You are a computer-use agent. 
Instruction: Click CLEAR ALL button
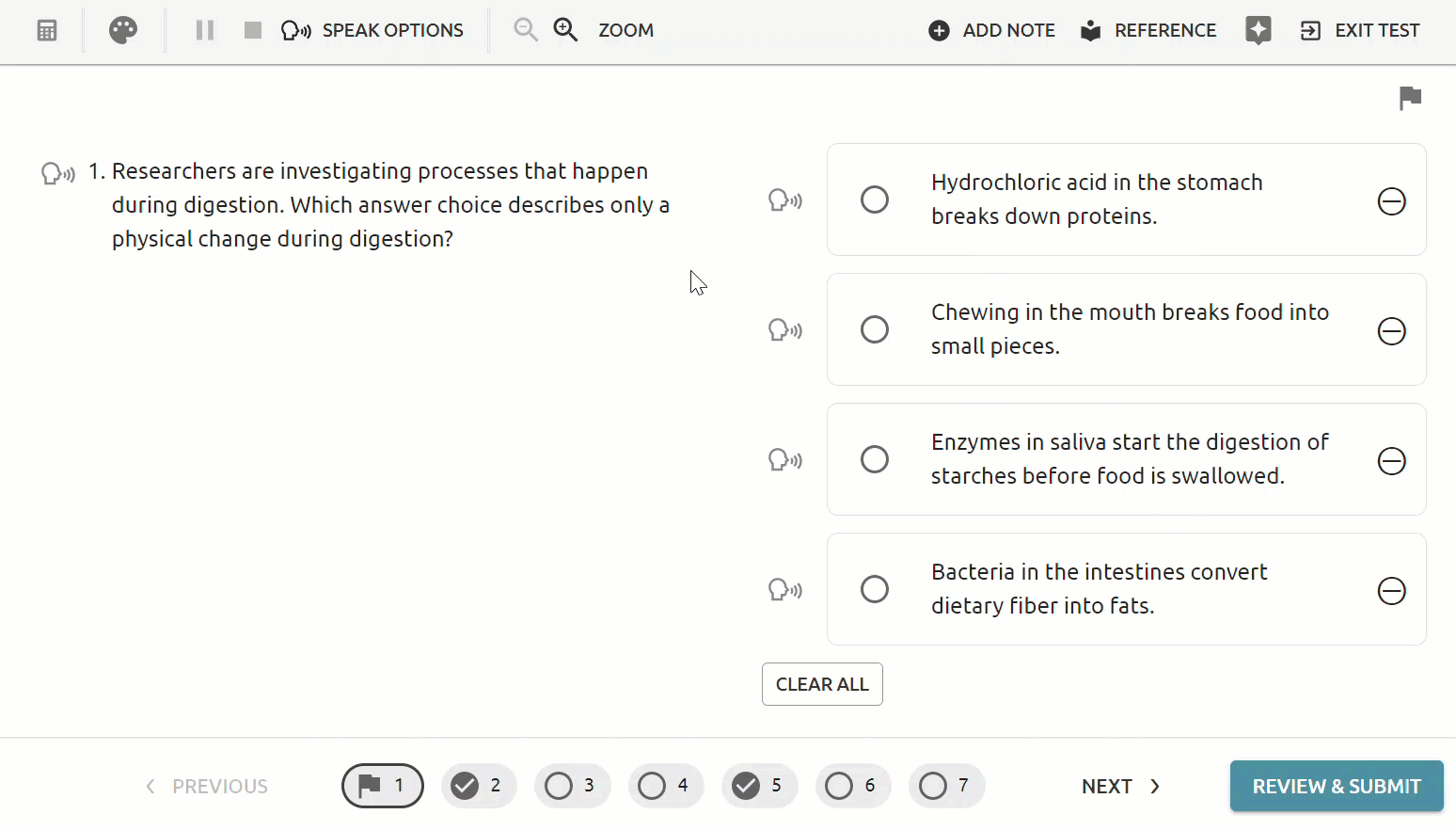click(822, 684)
